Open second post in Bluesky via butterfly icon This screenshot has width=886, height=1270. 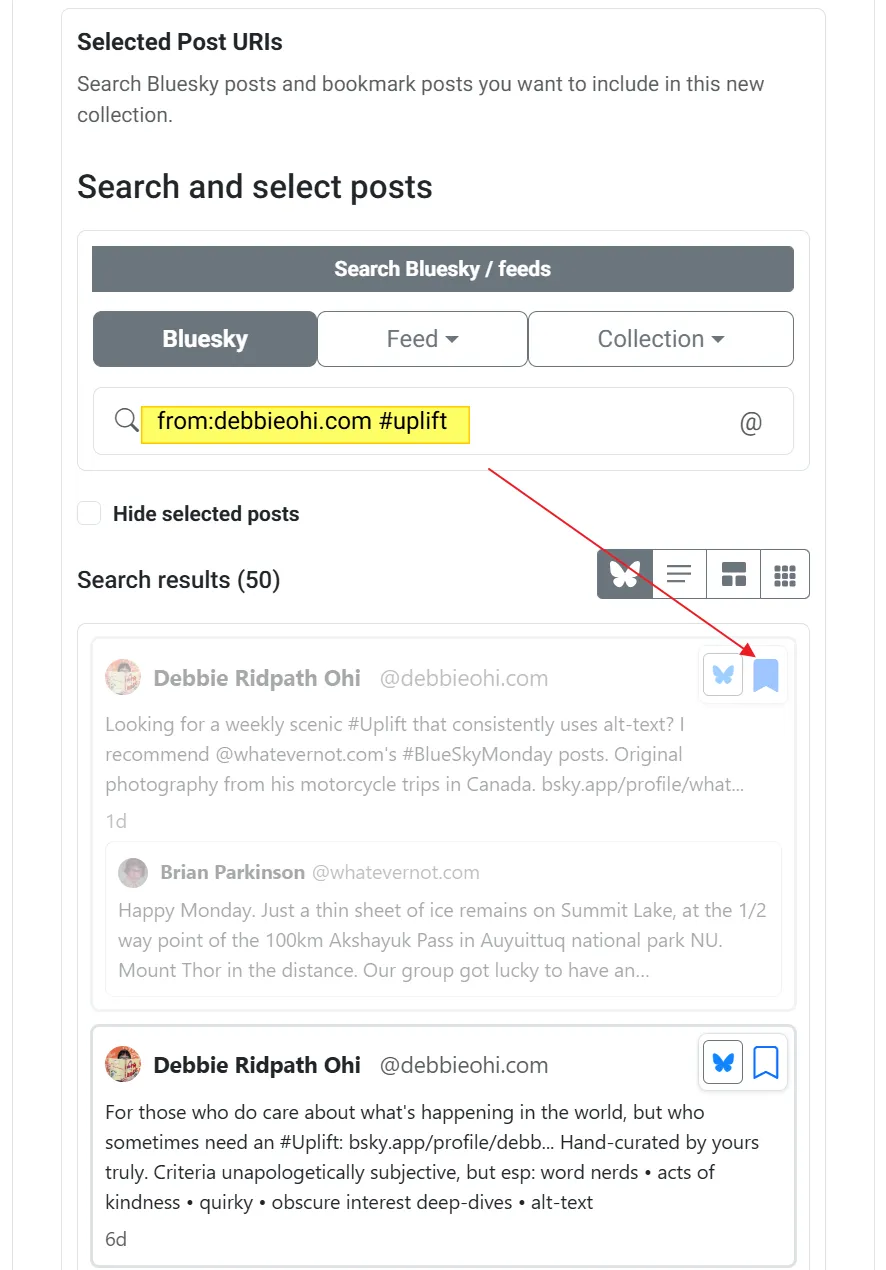click(x=723, y=1062)
